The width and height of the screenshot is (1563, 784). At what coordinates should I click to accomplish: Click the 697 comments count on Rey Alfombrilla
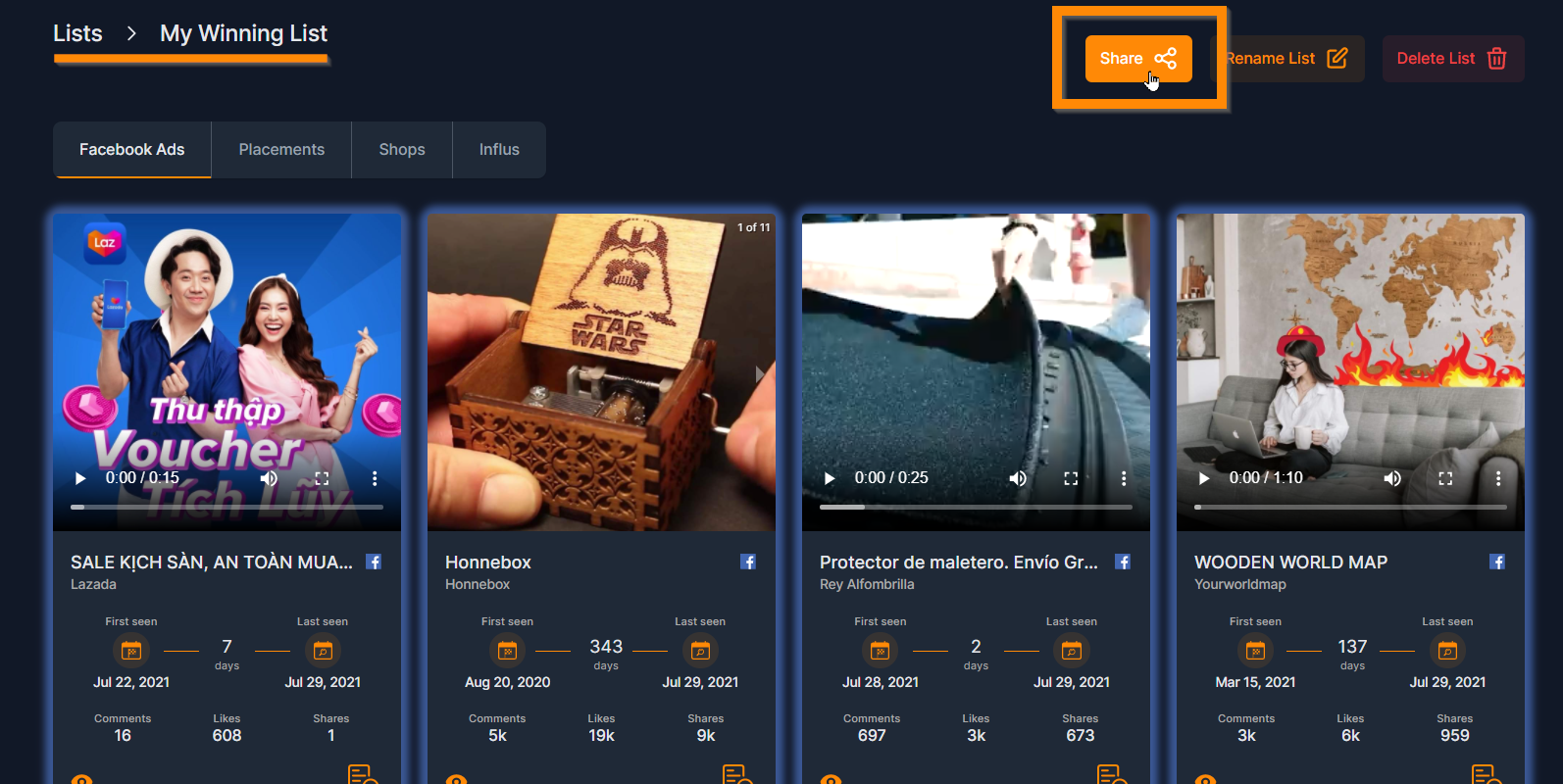[872, 735]
